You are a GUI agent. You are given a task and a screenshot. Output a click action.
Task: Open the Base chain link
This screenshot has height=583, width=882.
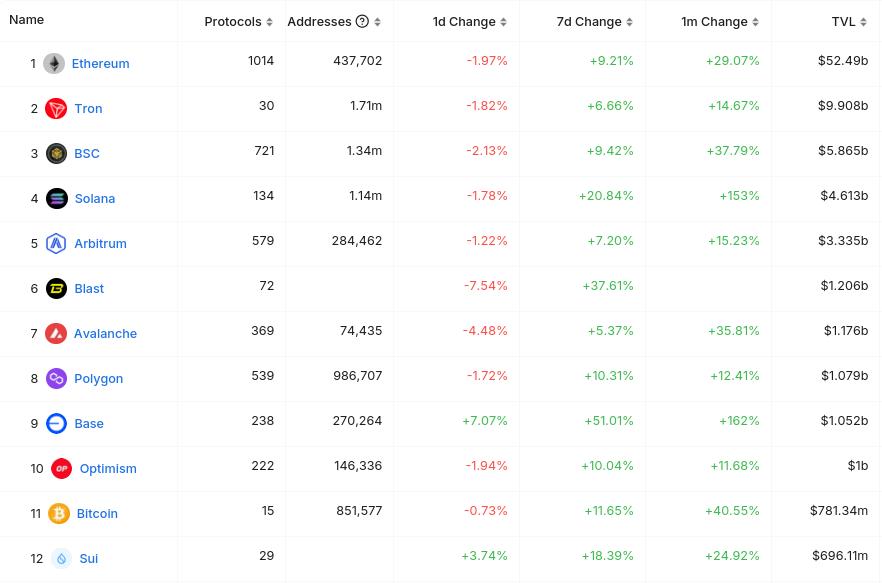[x=89, y=423]
